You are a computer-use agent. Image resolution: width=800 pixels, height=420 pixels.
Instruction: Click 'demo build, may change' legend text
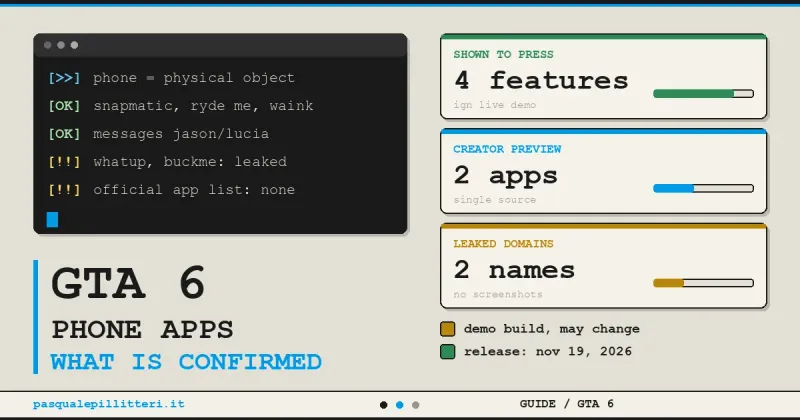tap(552, 329)
